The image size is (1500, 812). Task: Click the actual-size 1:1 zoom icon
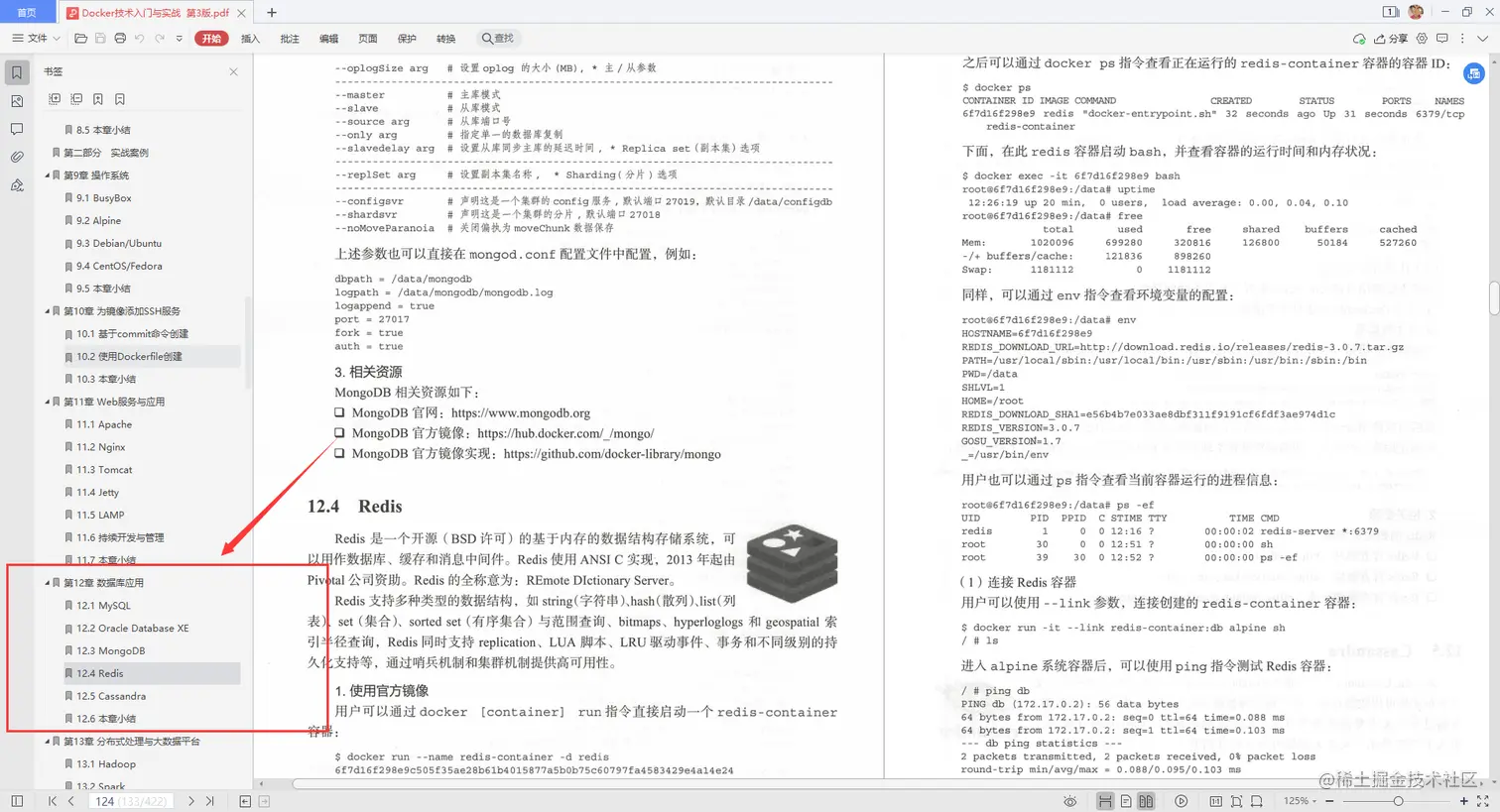1216,800
